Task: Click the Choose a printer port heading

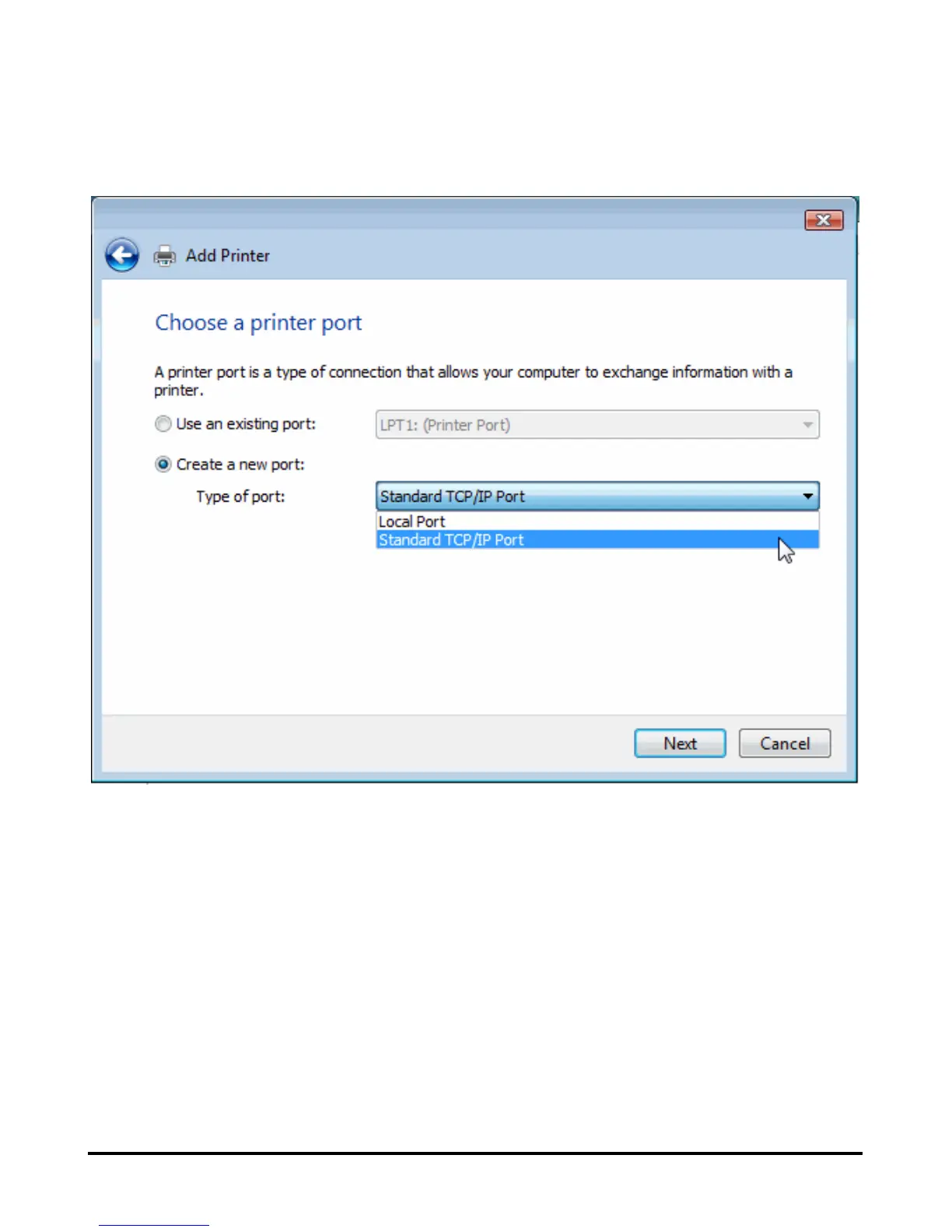Action: point(258,323)
